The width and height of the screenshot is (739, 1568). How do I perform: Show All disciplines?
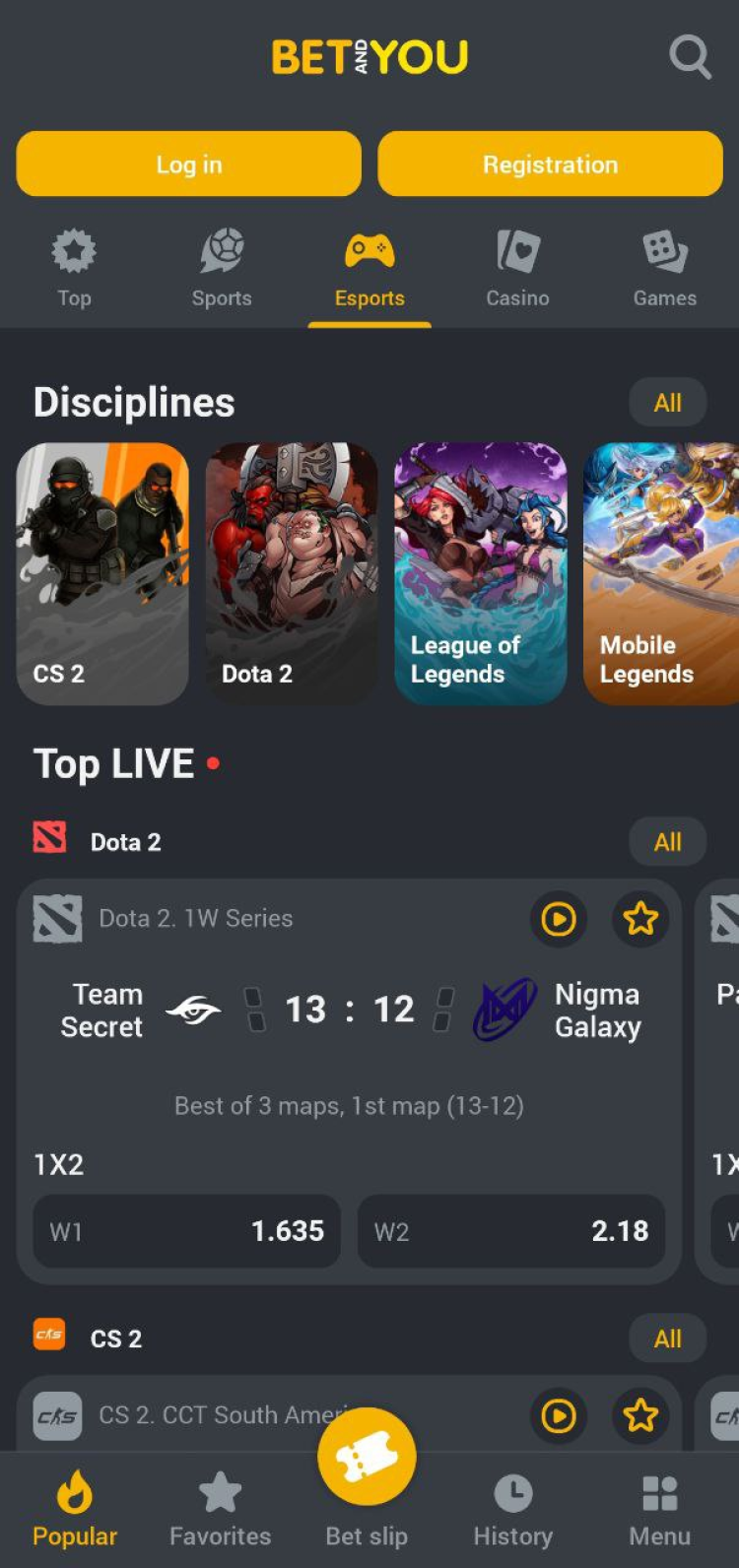point(668,402)
